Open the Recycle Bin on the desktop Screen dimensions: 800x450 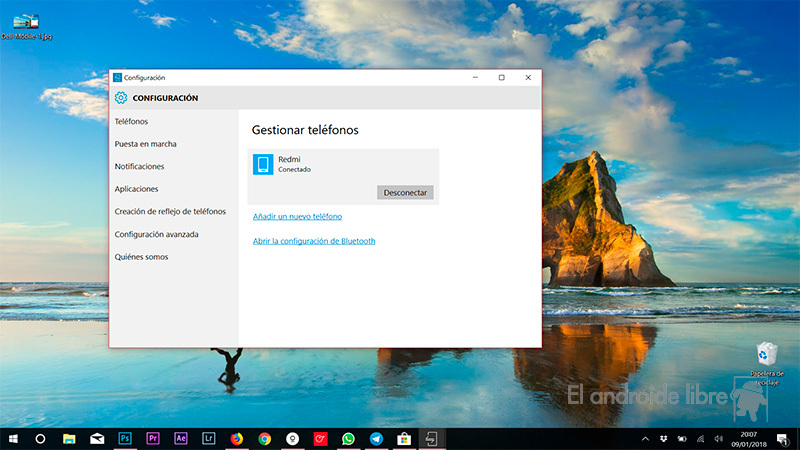pos(767,355)
